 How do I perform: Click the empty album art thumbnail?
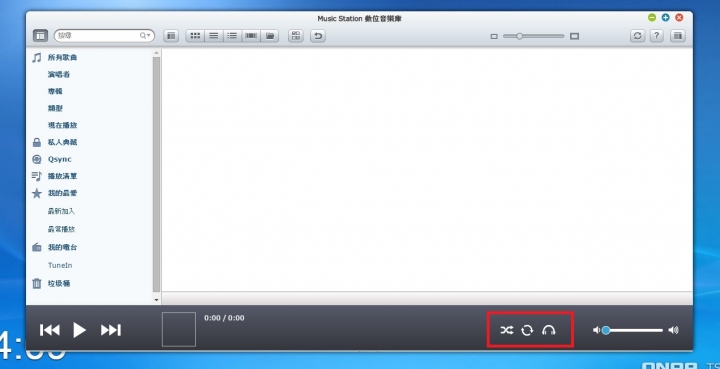click(x=179, y=330)
